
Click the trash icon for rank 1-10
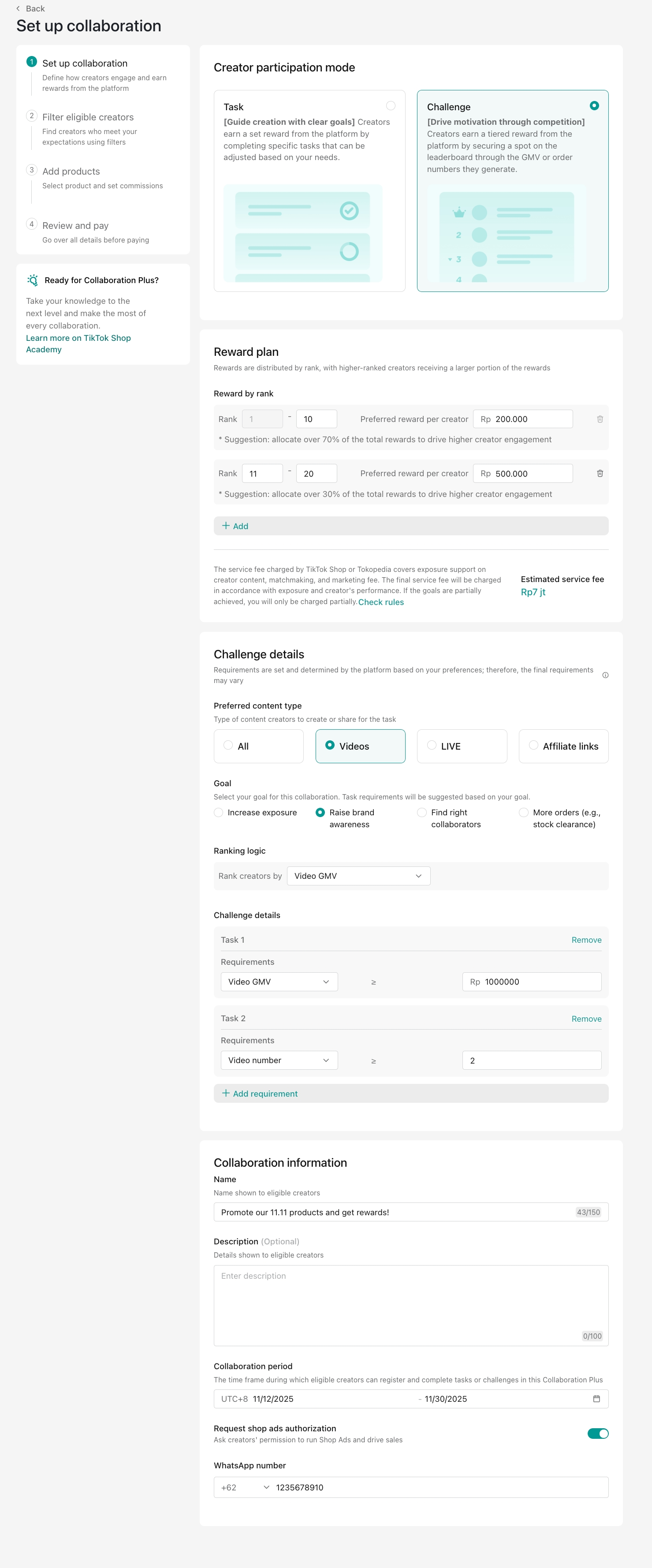(x=600, y=419)
